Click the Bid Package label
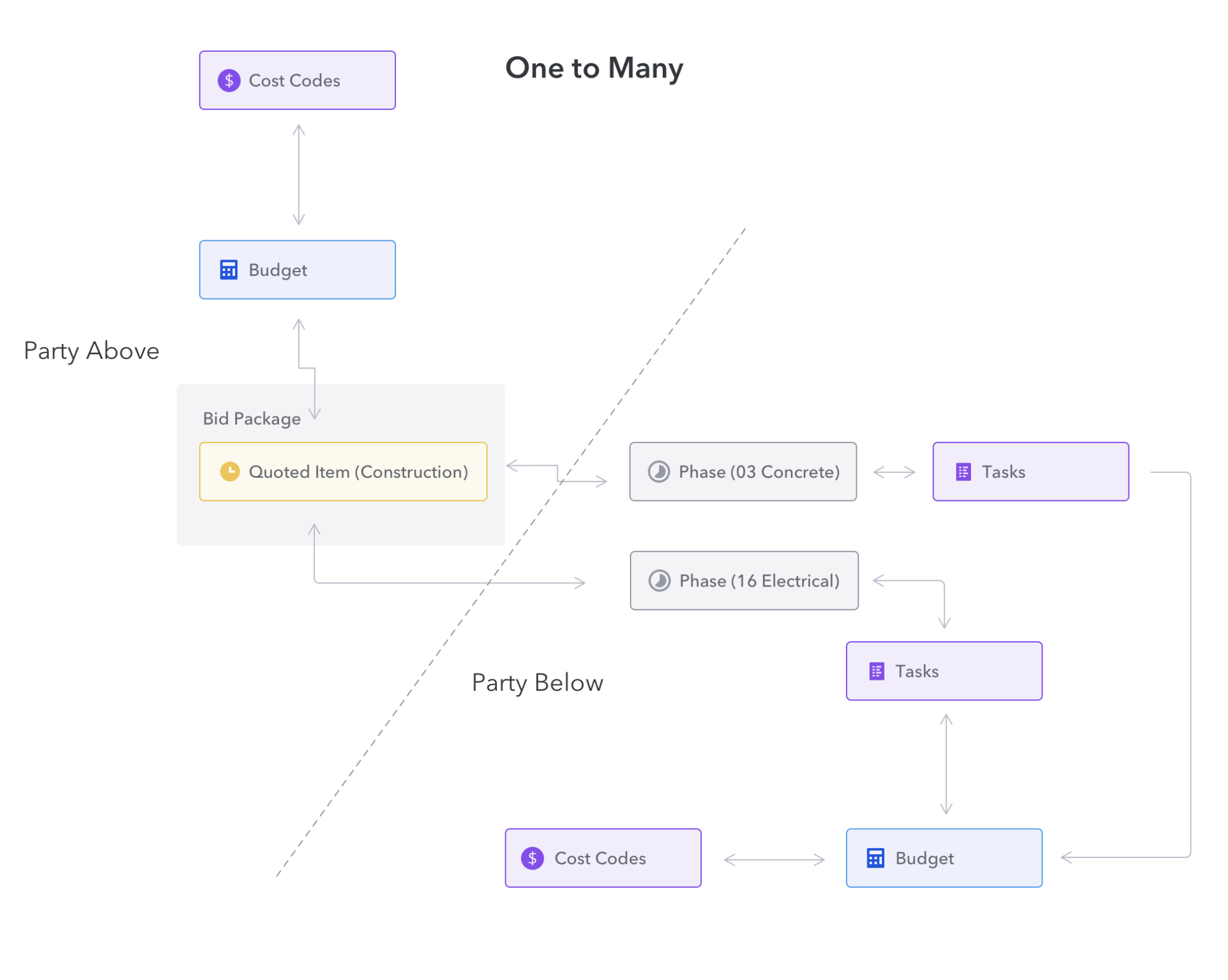The width and height of the screenshot is (1228, 980). click(251, 419)
